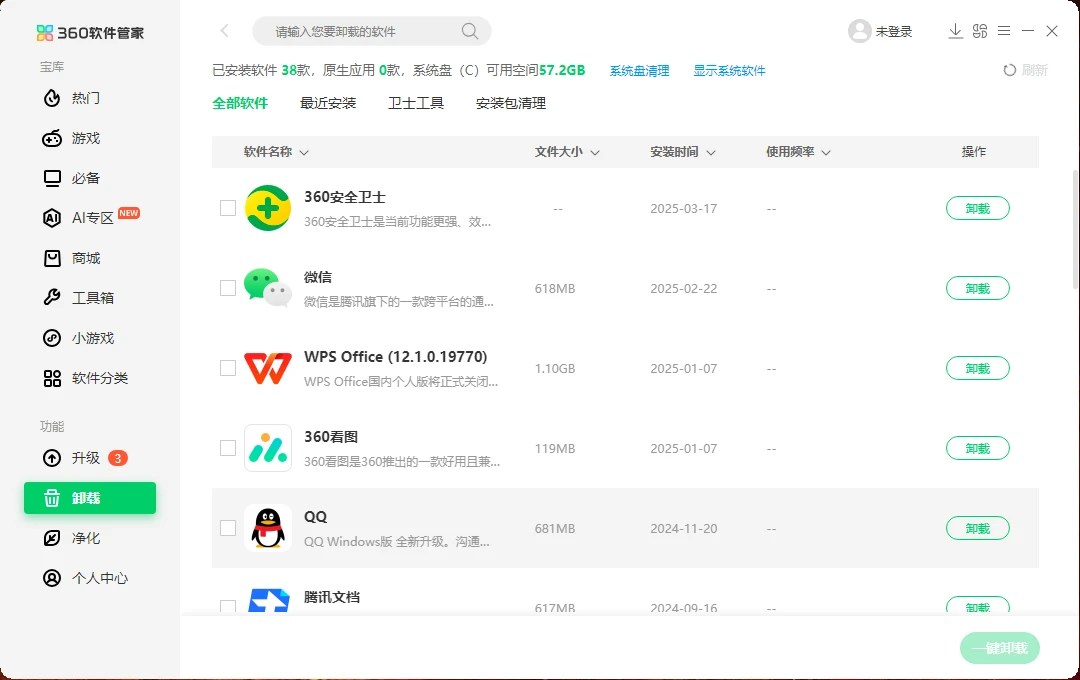
Task: Click the 显示系统软件 link
Action: [x=729, y=70]
